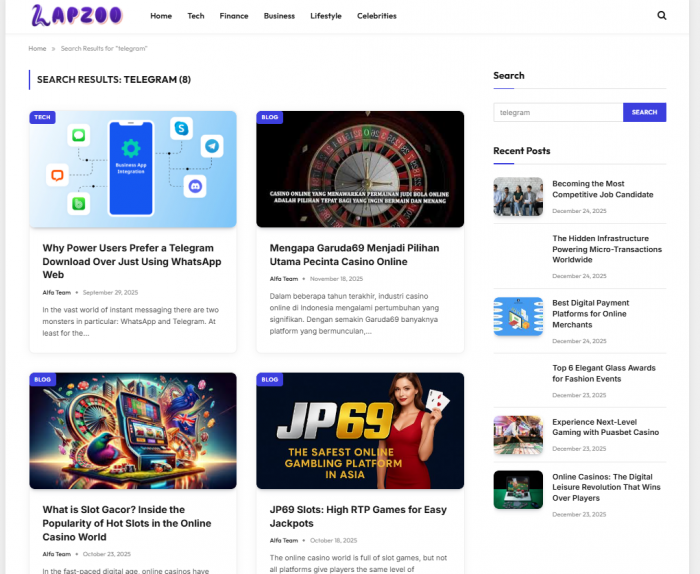Open 'Why Power Users Prefer a Telegram' article
The width and height of the screenshot is (700, 574).
click(127, 261)
